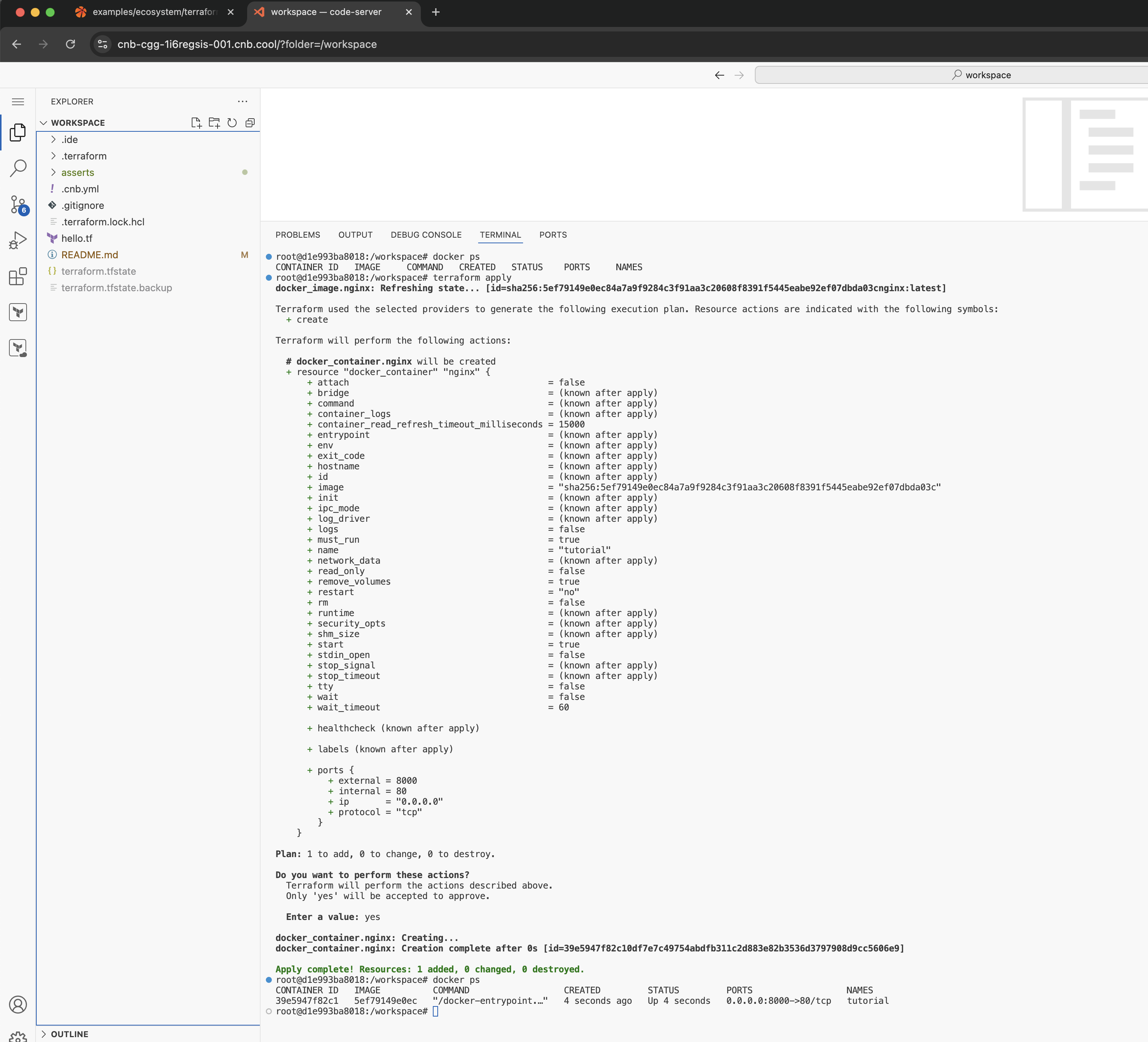Click the Output tab in panel

coord(355,234)
